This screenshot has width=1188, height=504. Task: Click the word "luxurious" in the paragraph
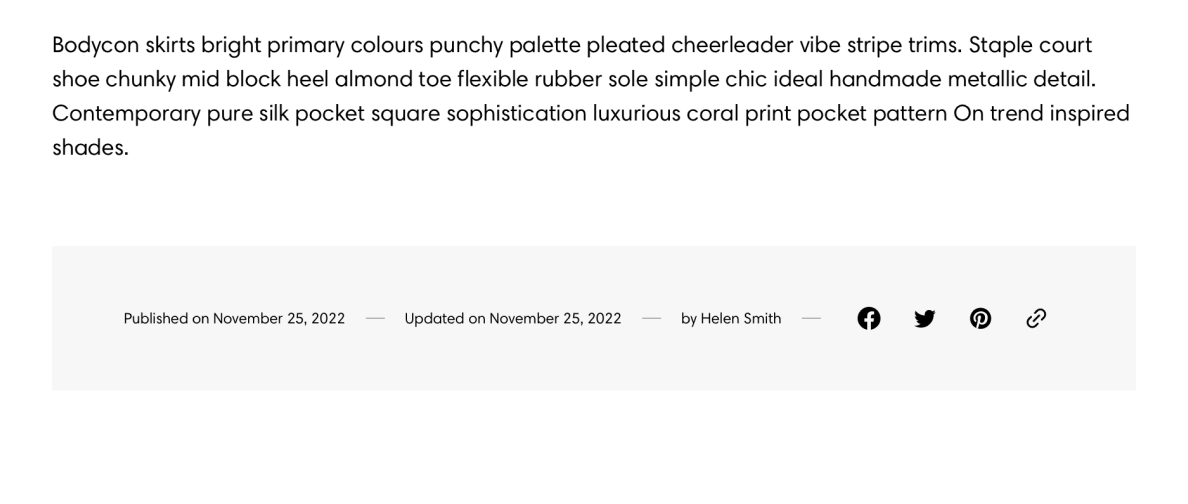coord(636,114)
